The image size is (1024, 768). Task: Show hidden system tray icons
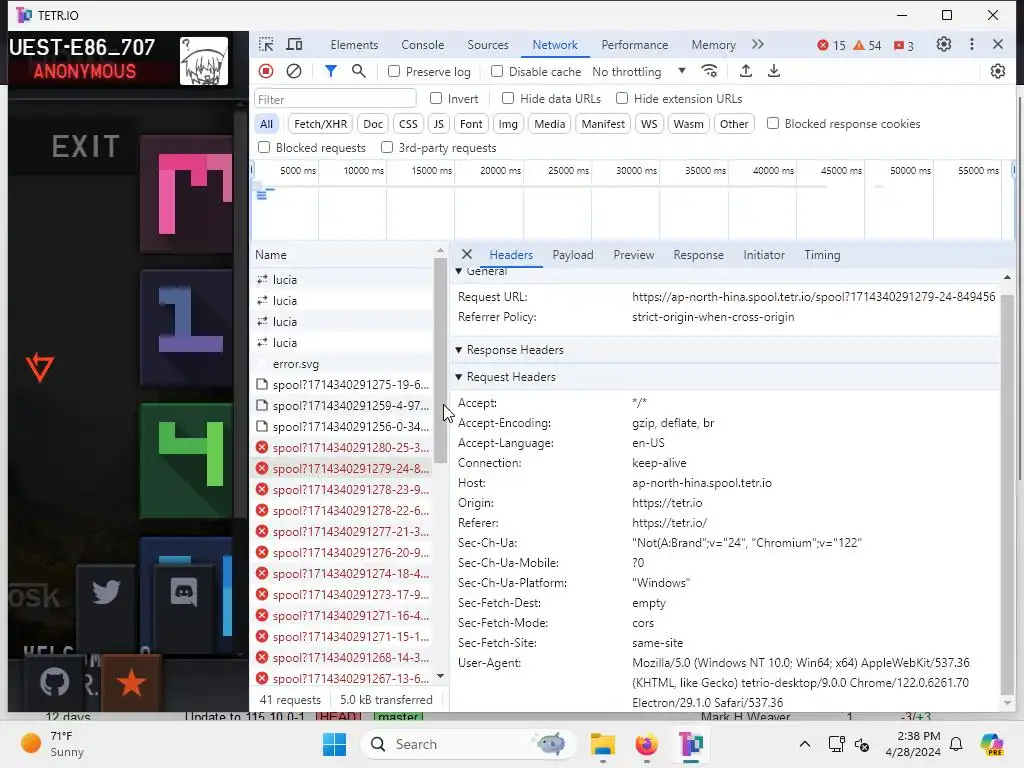[805, 744]
